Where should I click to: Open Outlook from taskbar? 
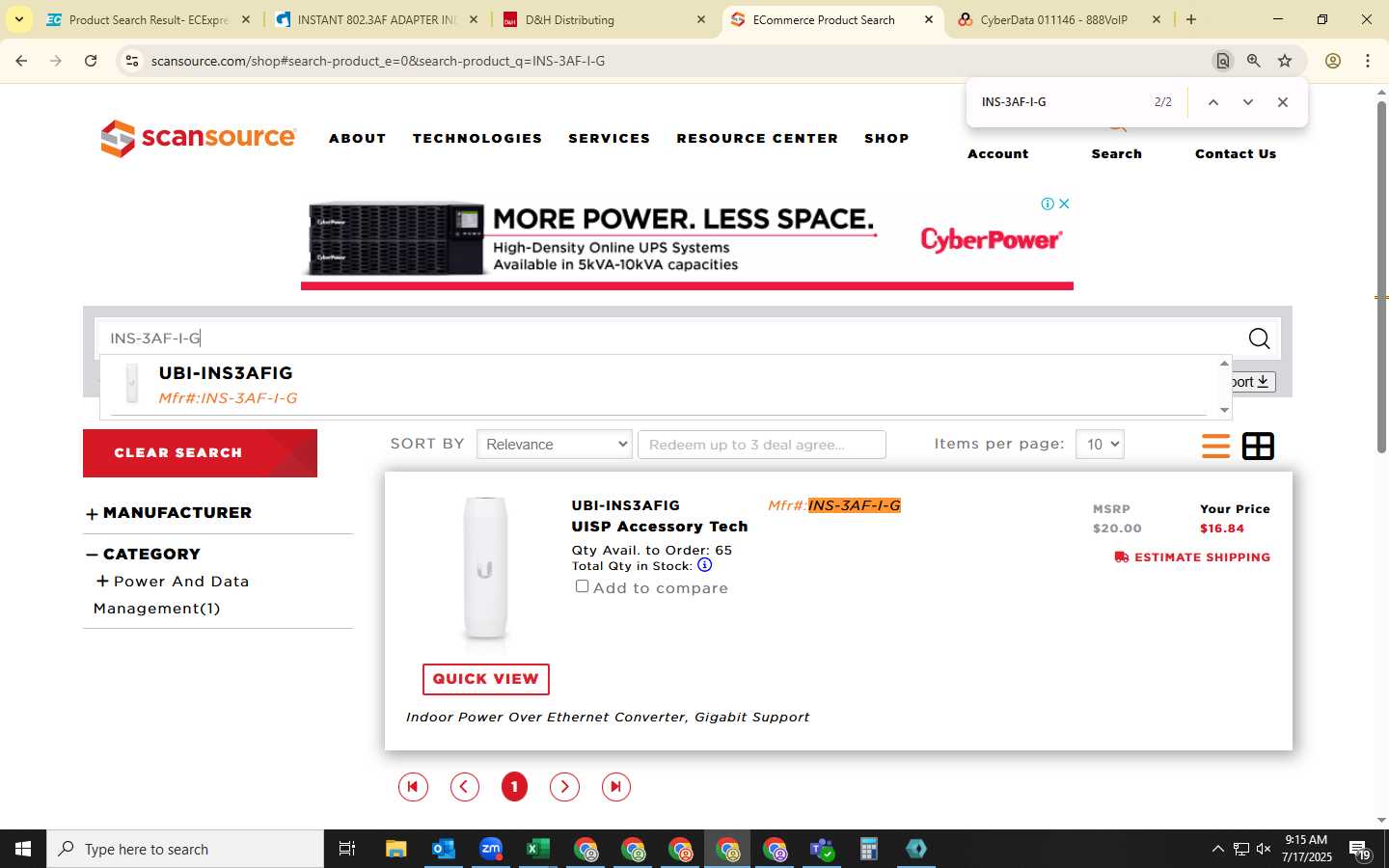[444, 849]
